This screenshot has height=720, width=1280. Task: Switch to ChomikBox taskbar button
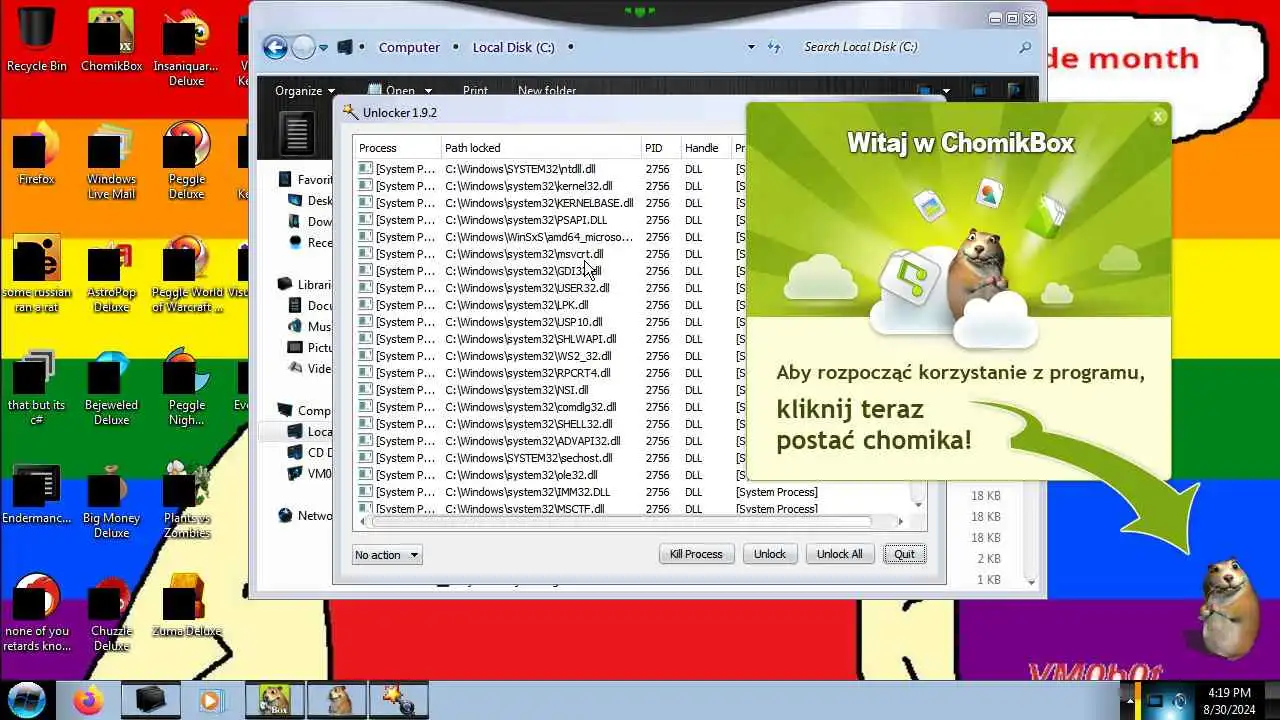coord(275,701)
